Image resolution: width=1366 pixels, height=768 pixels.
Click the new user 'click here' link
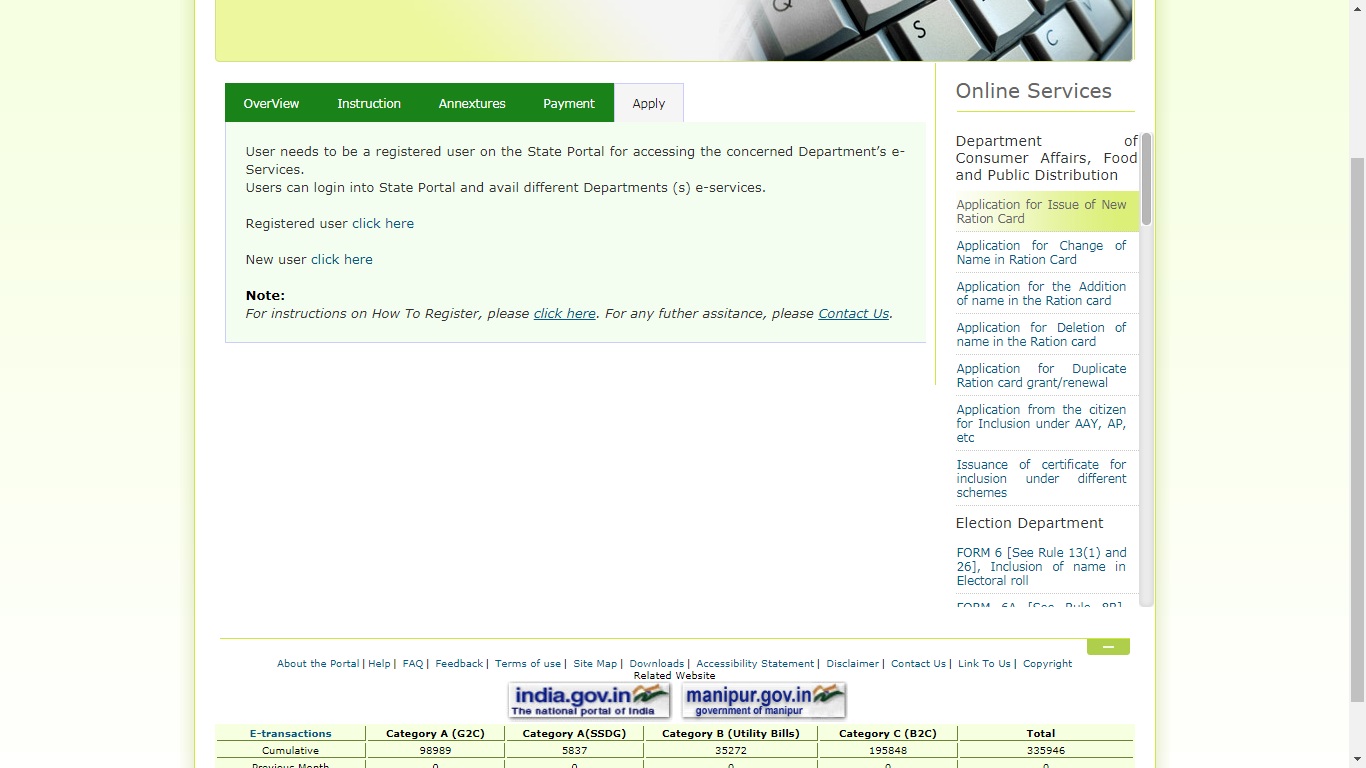coord(341,259)
